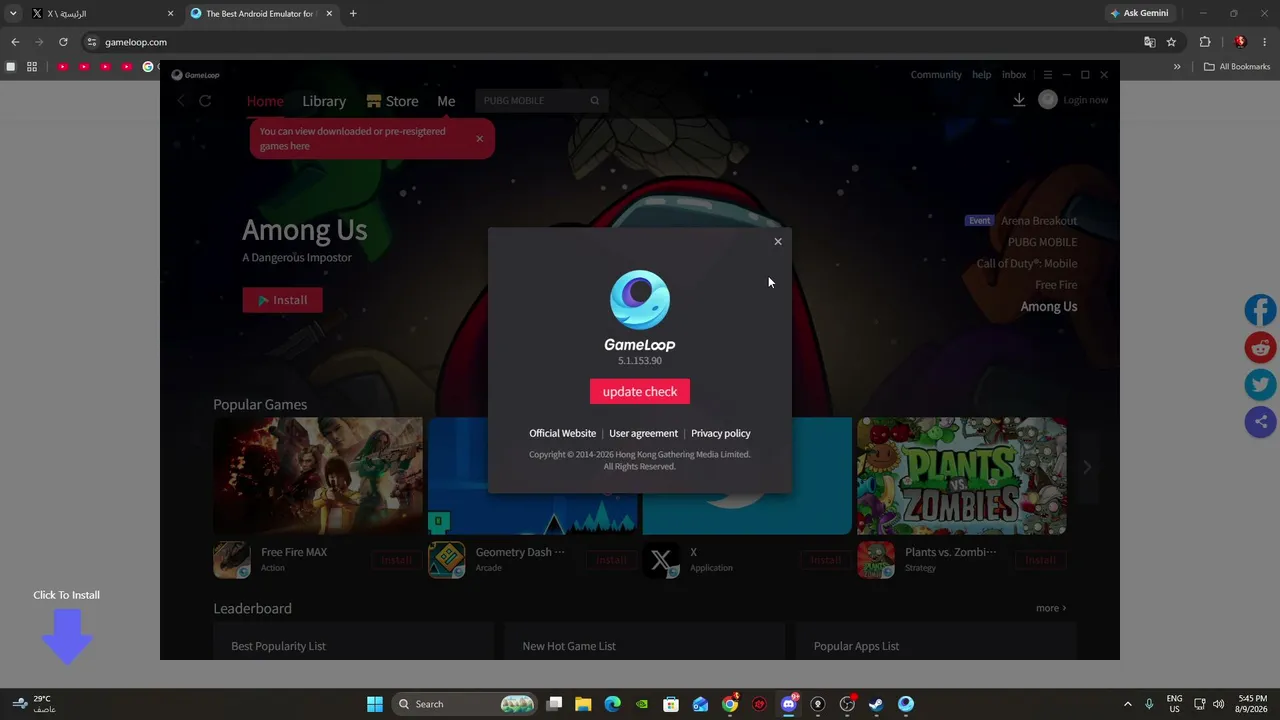1280x720 pixels.
Task: Open the browser tab search dropdown
Action: 13,14
